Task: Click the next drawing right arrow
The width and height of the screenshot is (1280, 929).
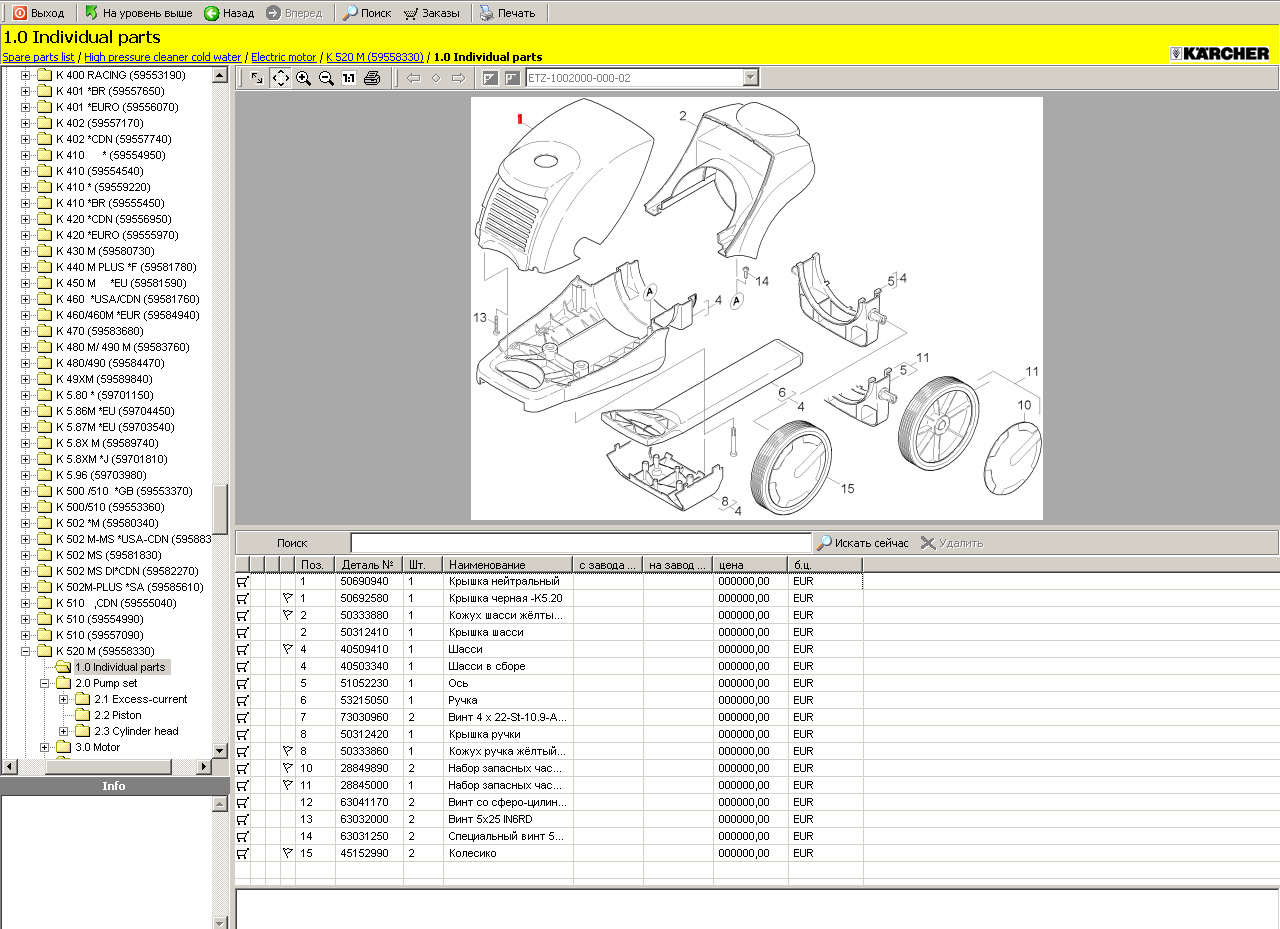Action: [458, 78]
